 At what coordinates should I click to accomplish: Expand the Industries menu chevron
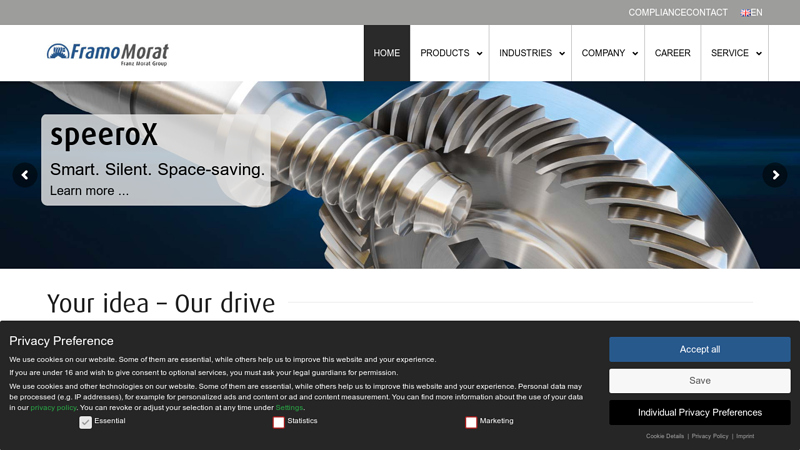tap(562, 54)
